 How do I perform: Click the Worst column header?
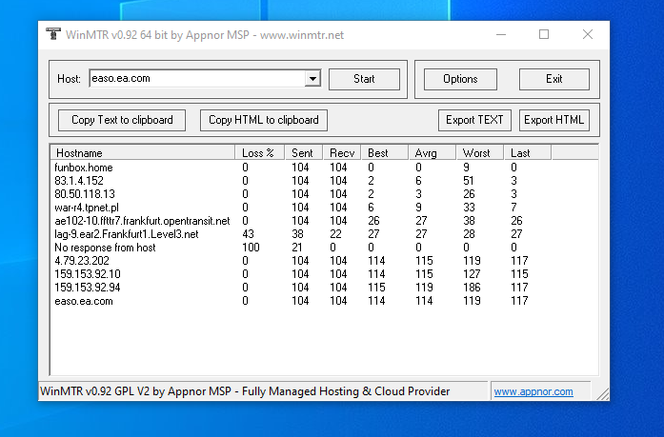pyautogui.click(x=480, y=153)
